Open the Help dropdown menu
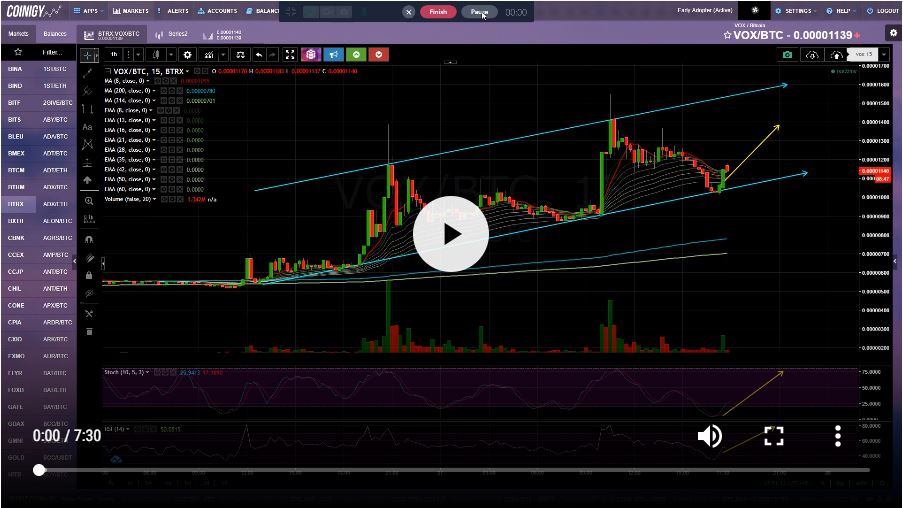Viewport: 903px width, 508px height. pyautogui.click(x=841, y=11)
